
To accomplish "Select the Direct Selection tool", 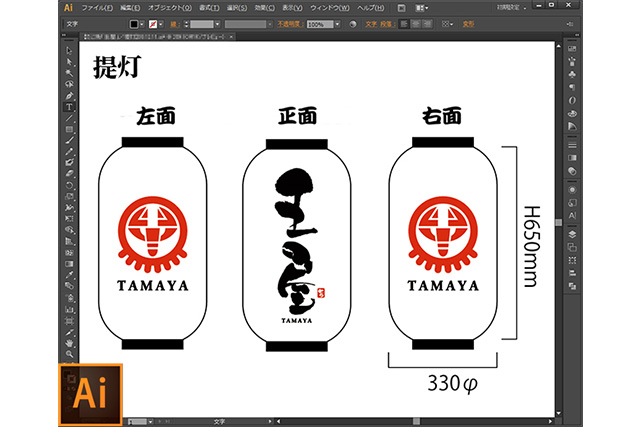I will (x=69, y=62).
